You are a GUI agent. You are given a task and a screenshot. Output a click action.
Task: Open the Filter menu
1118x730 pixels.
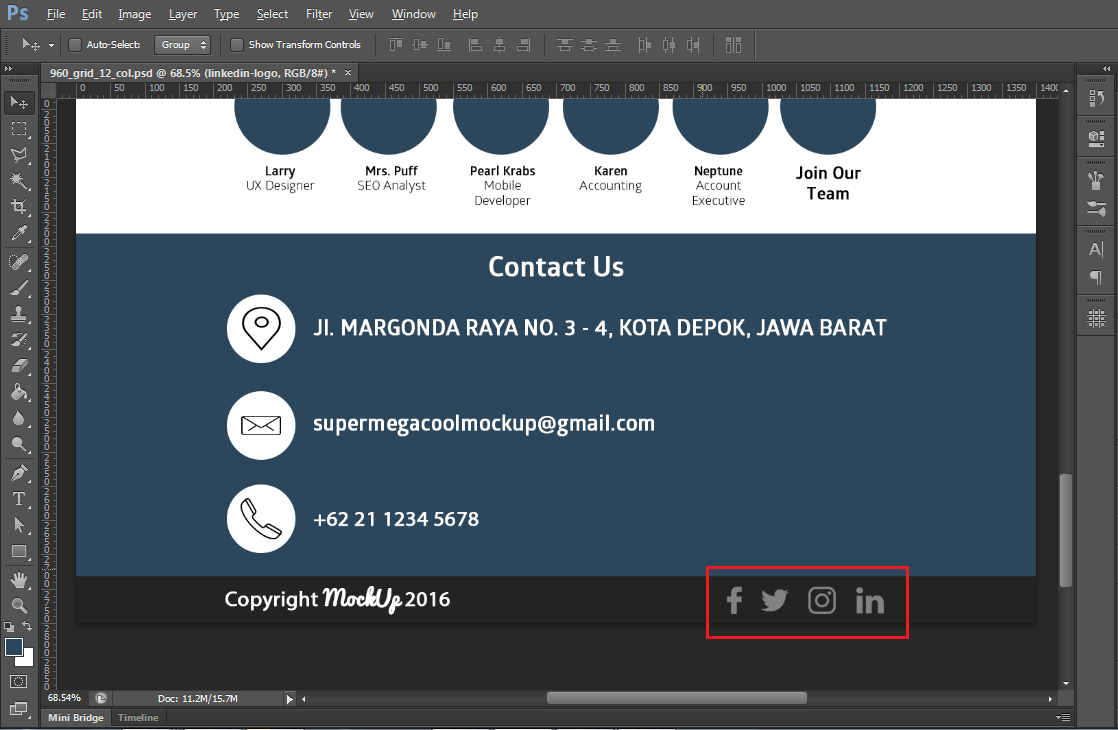coord(318,14)
